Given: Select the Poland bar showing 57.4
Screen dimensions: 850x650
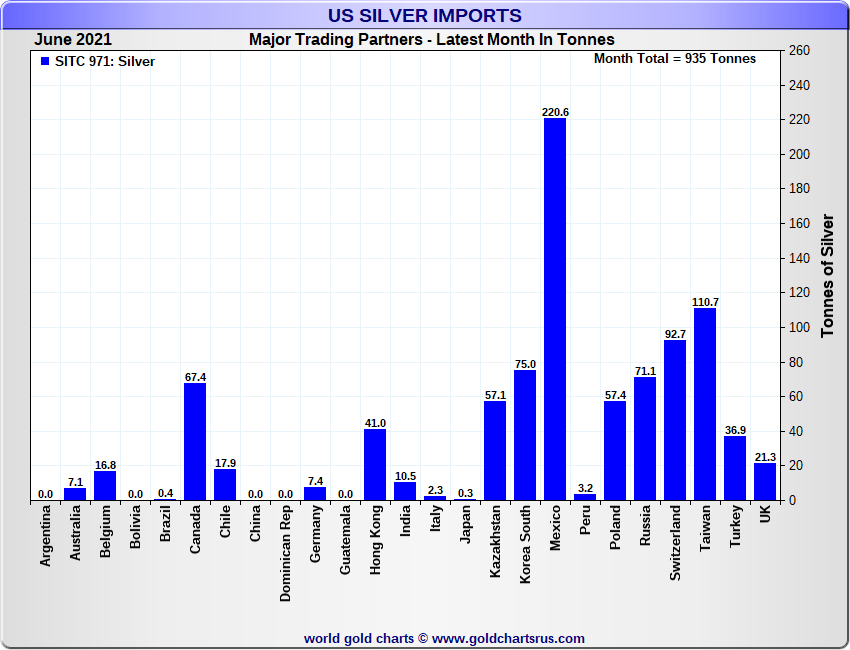Looking at the screenshot, I should click(615, 450).
